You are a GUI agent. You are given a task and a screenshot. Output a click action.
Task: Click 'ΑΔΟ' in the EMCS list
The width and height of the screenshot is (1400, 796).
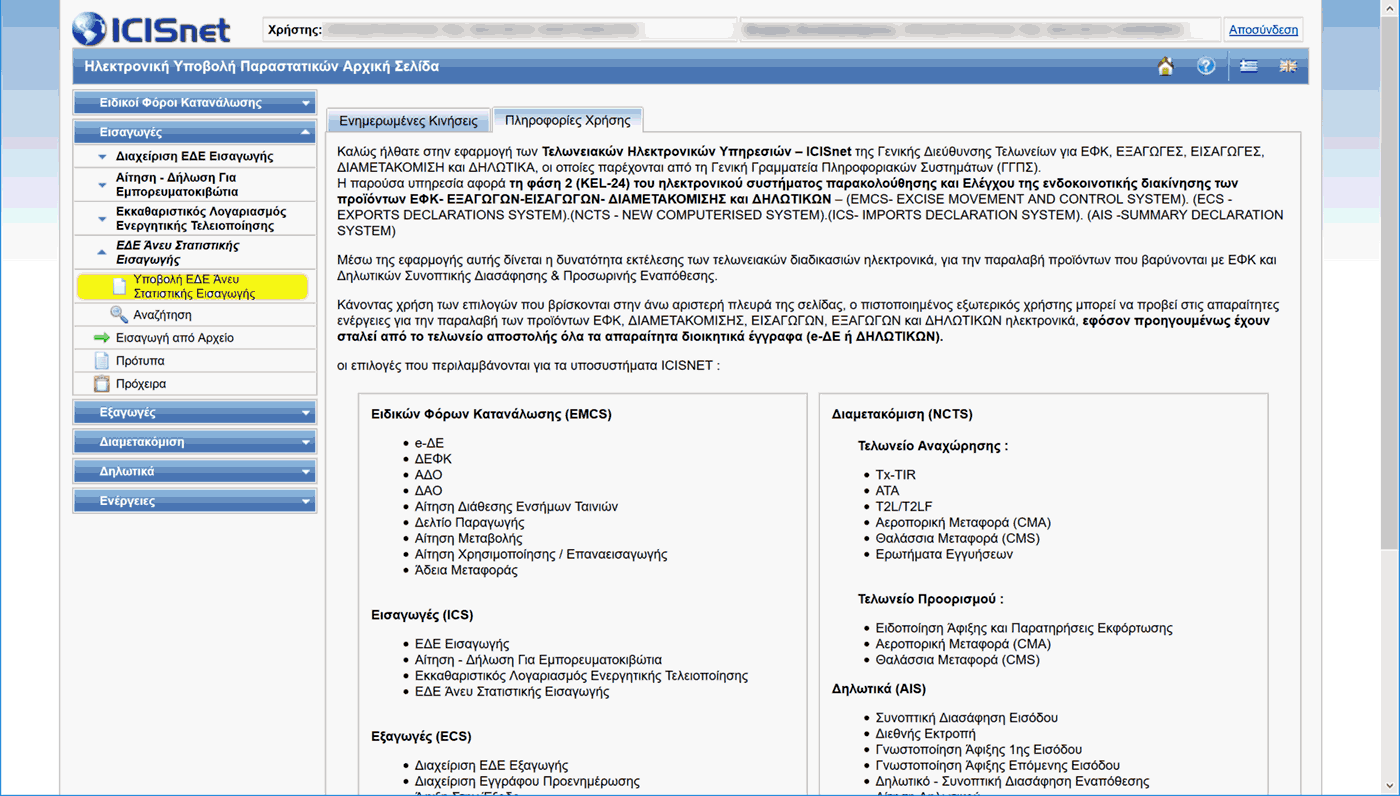[428, 475]
